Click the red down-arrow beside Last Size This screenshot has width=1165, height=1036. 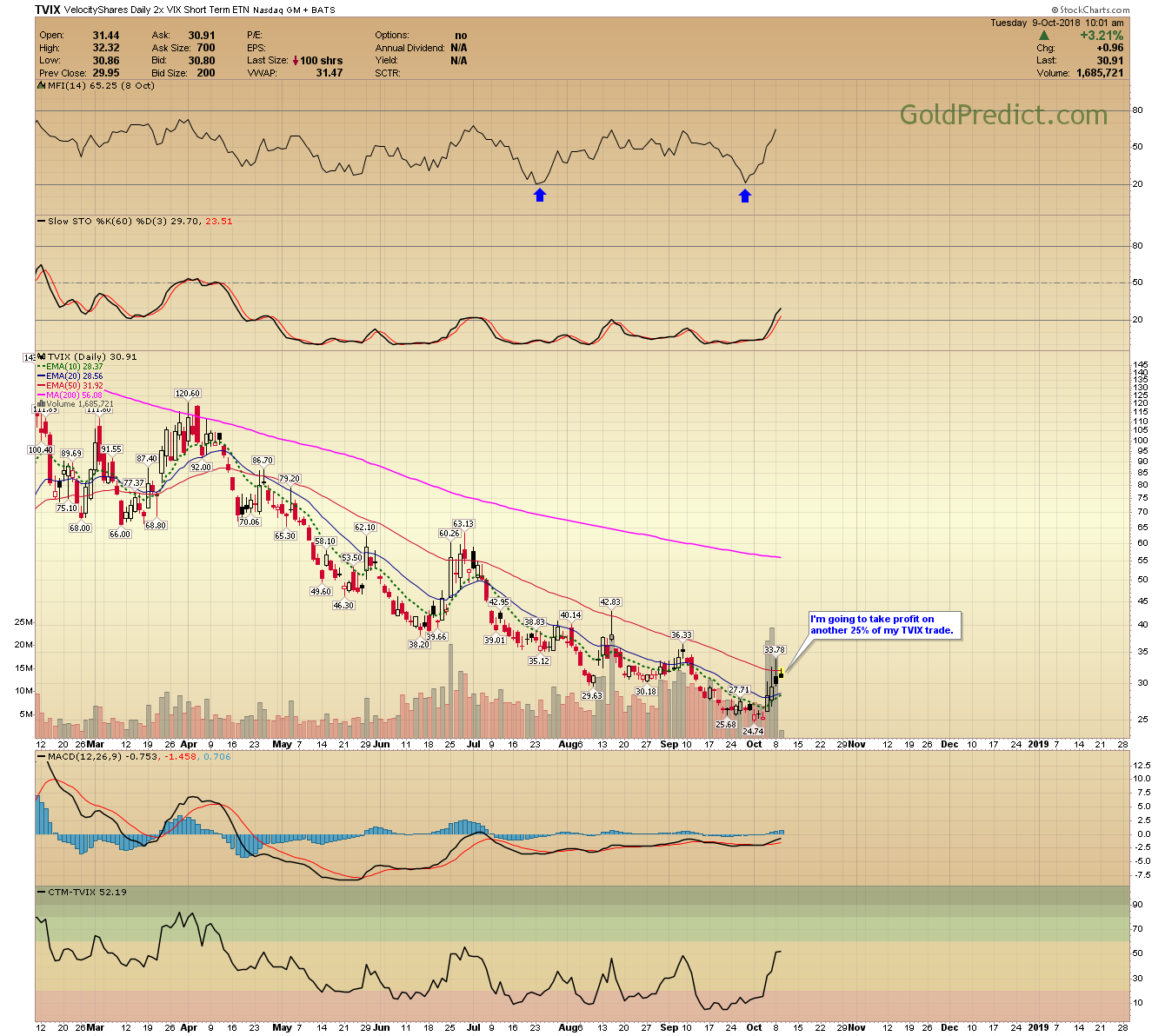click(296, 60)
